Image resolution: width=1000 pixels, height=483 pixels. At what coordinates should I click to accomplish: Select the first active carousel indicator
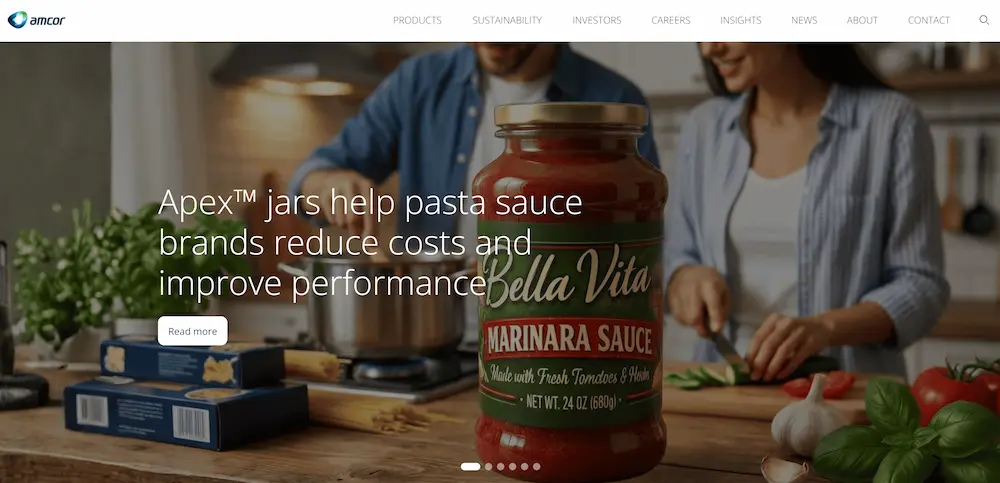pos(470,466)
